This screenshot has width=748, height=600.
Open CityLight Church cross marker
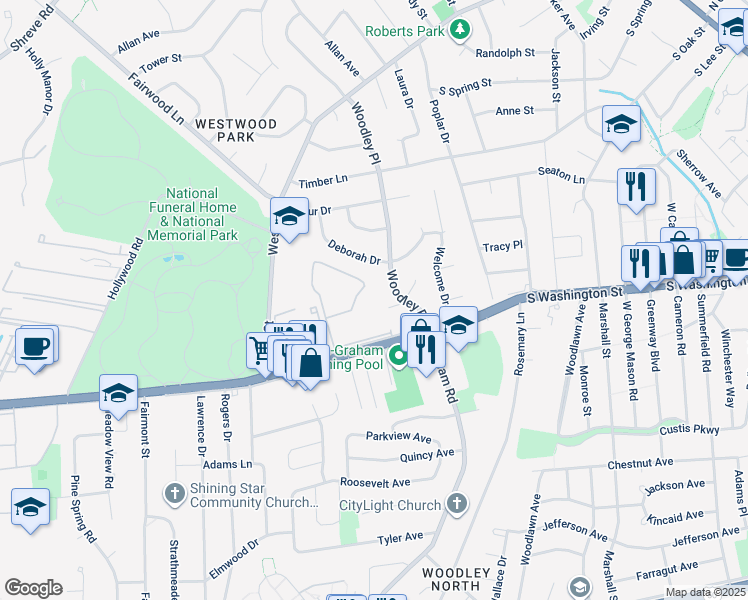pyautogui.click(x=457, y=504)
